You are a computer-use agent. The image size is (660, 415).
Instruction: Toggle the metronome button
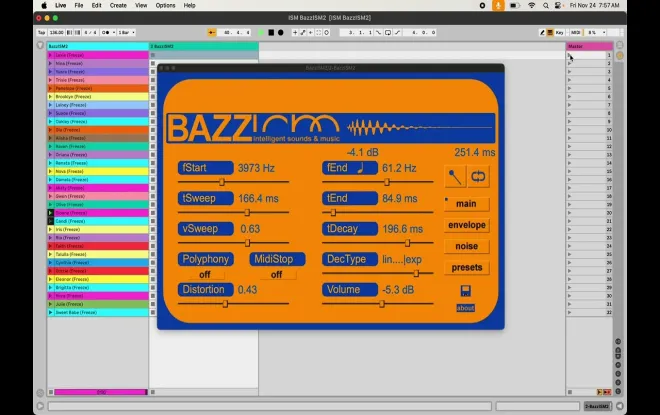click(106, 32)
